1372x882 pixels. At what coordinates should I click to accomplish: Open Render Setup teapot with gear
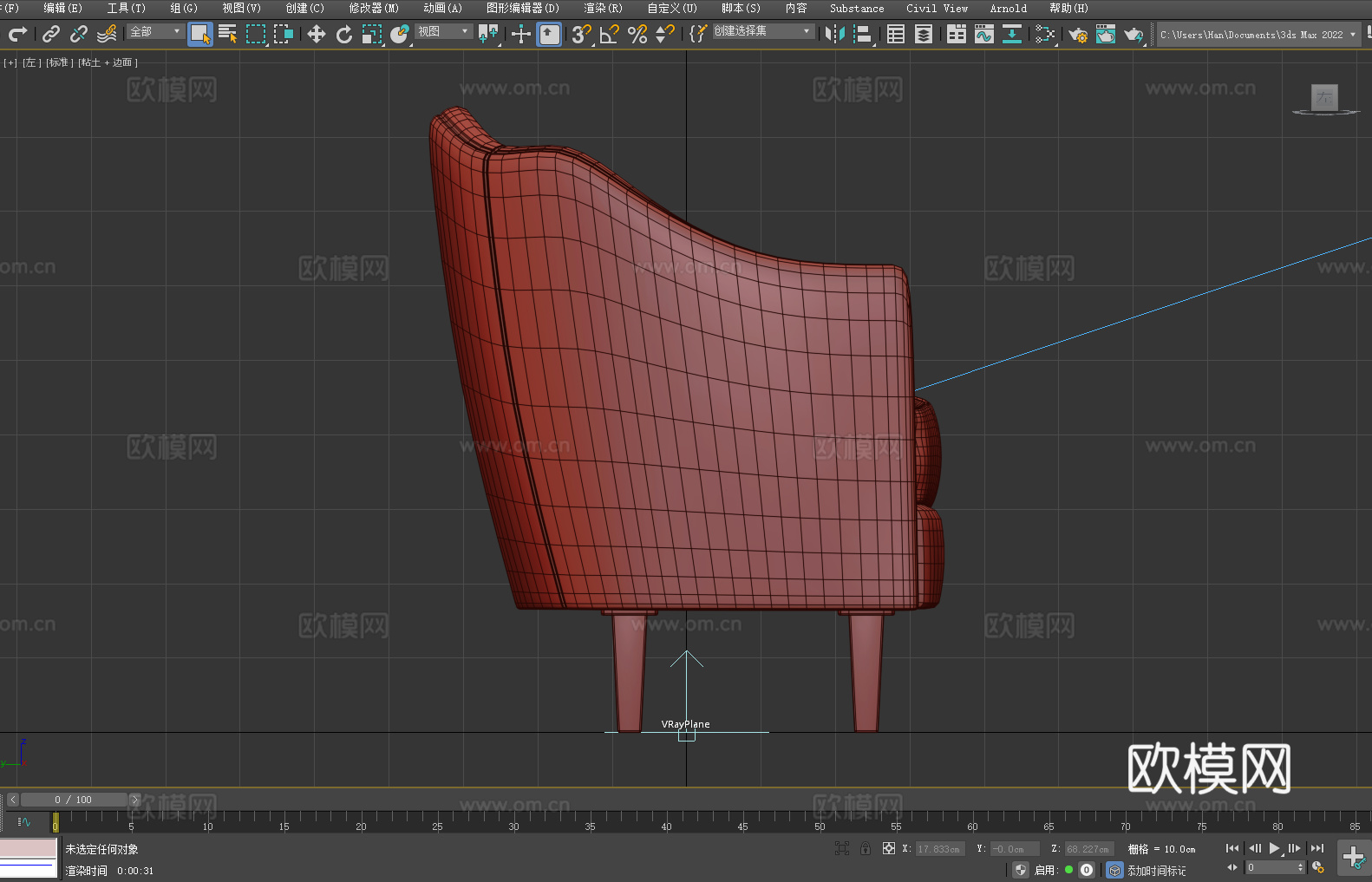[1078, 35]
